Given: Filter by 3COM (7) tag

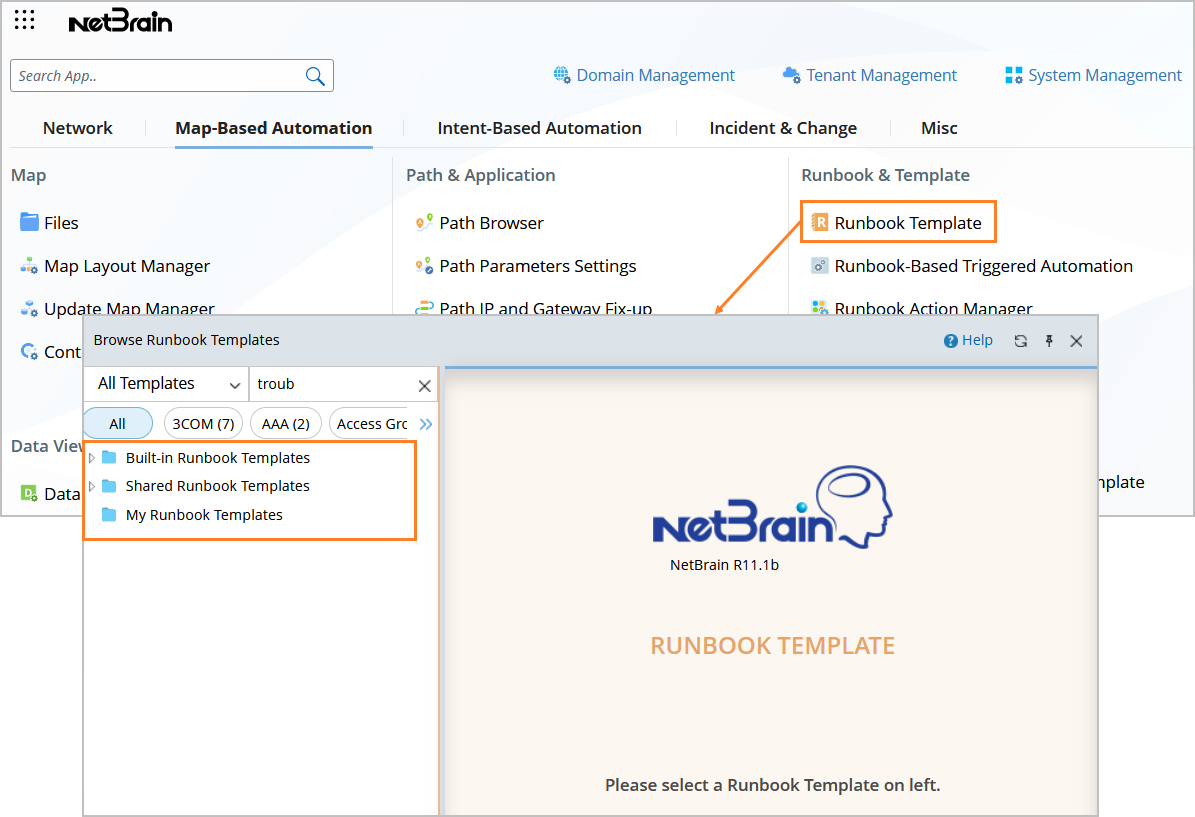Looking at the screenshot, I should coord(203,424).
